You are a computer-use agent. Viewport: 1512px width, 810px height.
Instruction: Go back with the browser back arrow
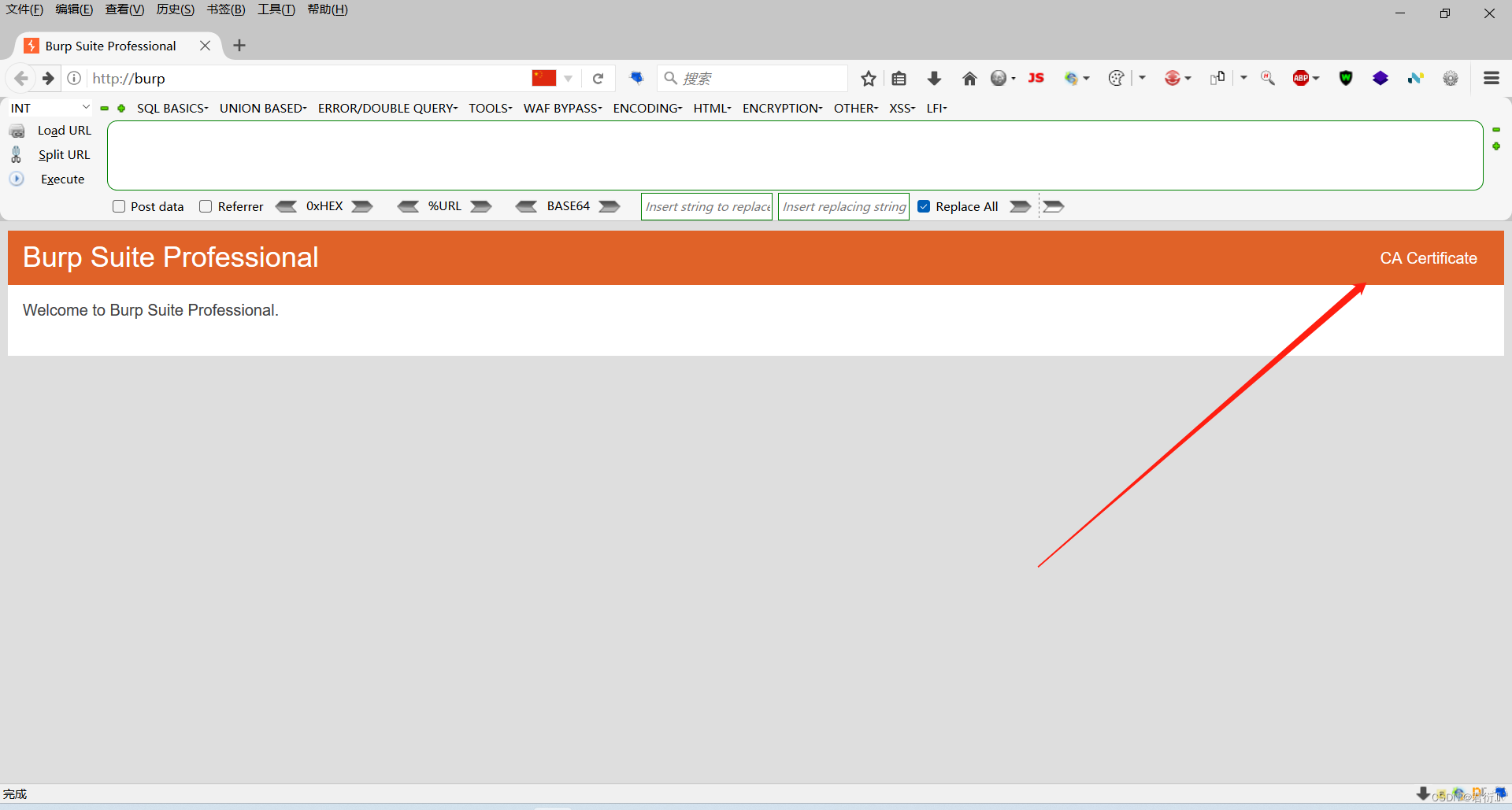click(21, 78)
